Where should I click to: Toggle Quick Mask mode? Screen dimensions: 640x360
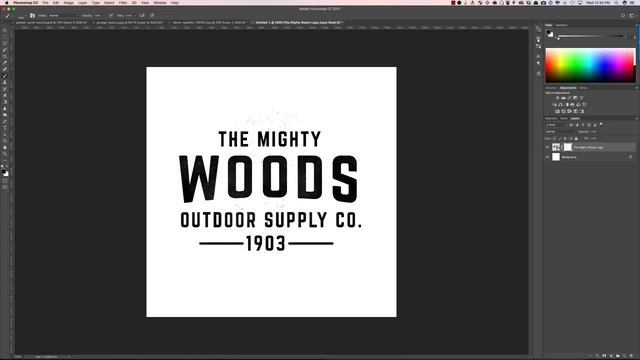(x=5, y=180)
